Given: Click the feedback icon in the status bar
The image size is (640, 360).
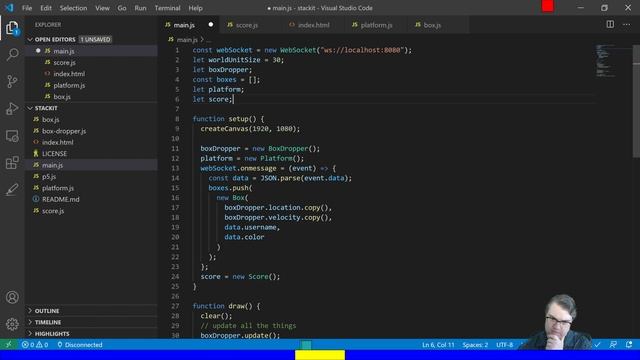Looking at the screenshot, I should [x=613, y=344].
